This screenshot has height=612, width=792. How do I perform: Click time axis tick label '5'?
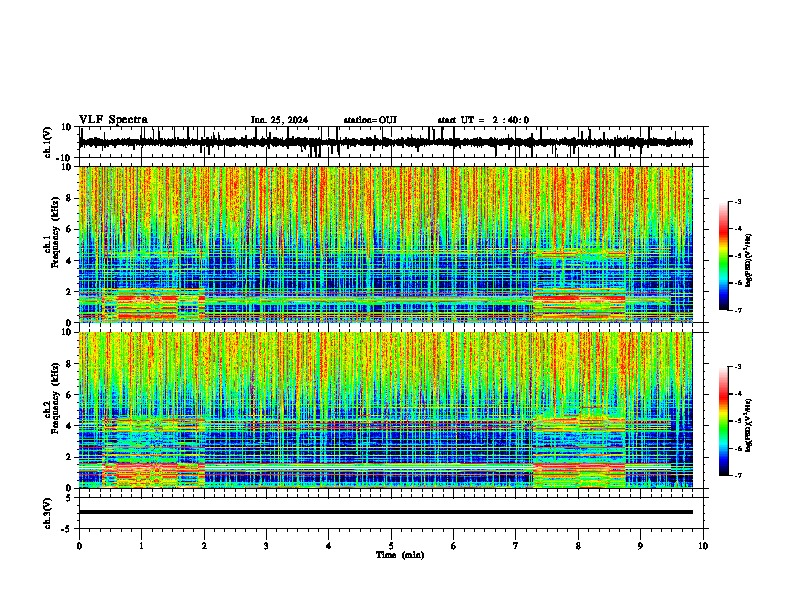click(391, 546)
